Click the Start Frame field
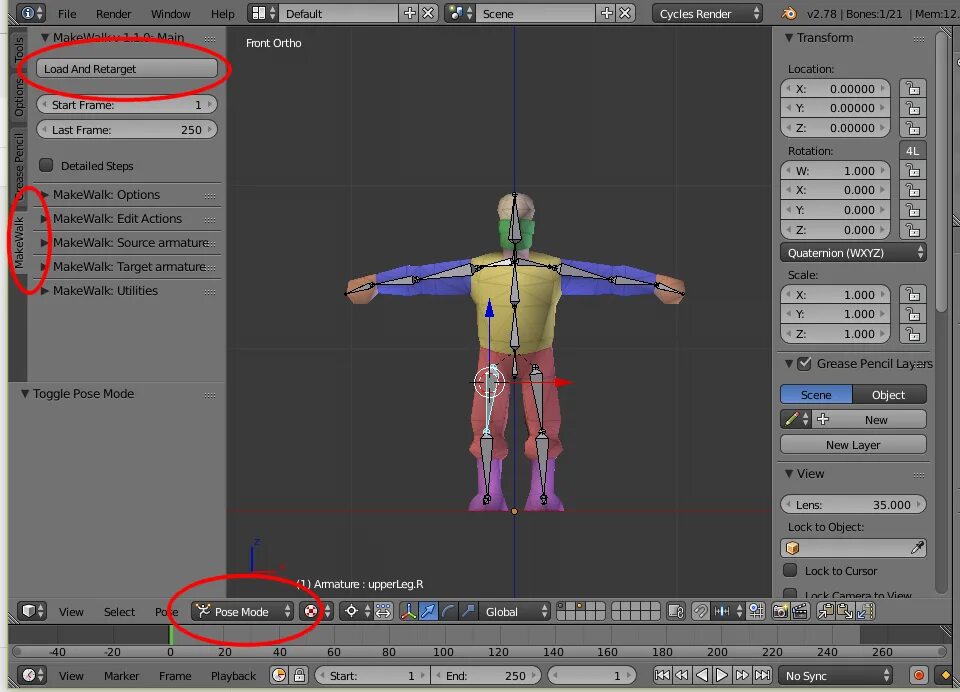 point(127,105)
